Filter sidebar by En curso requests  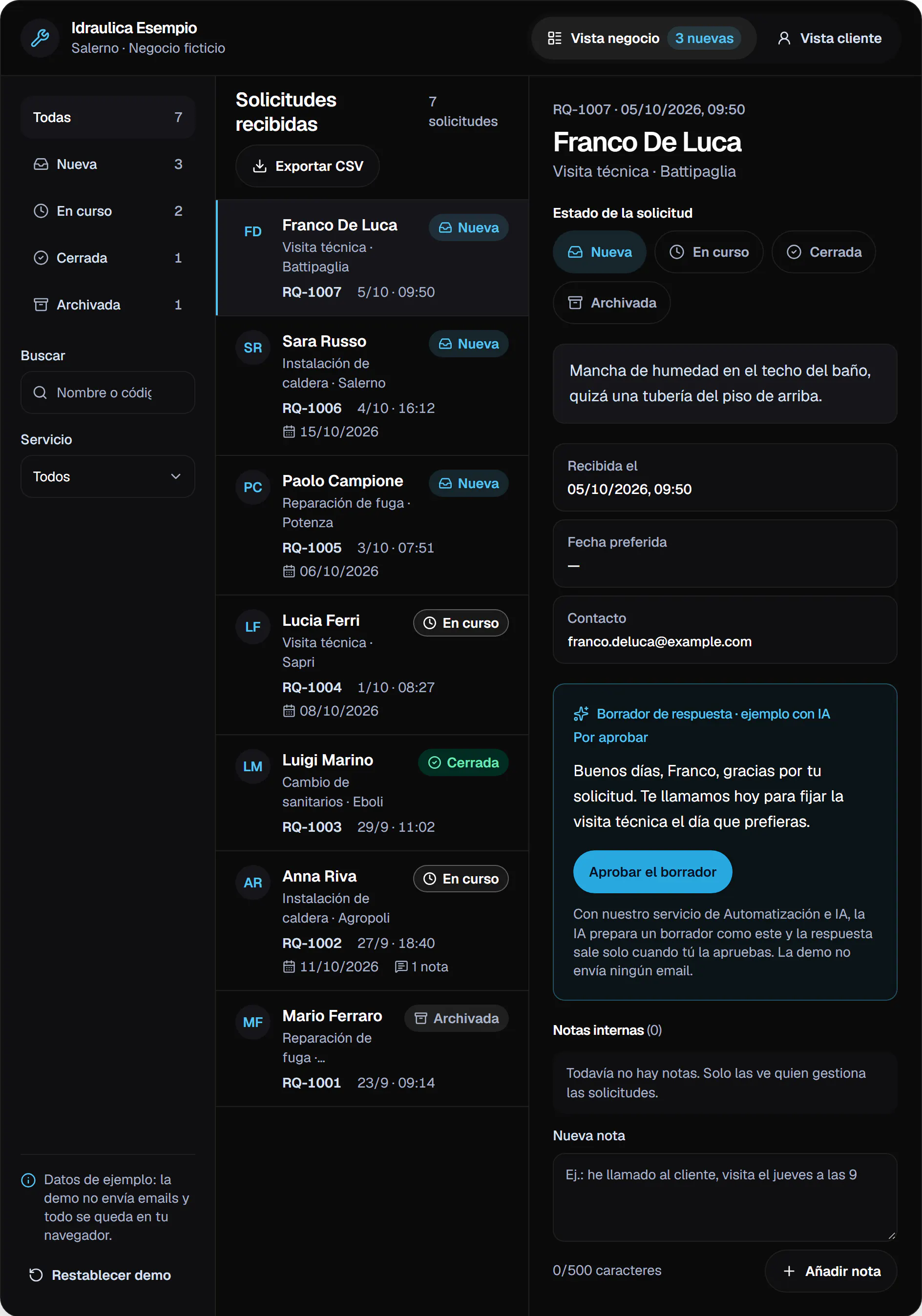point(108,211)
